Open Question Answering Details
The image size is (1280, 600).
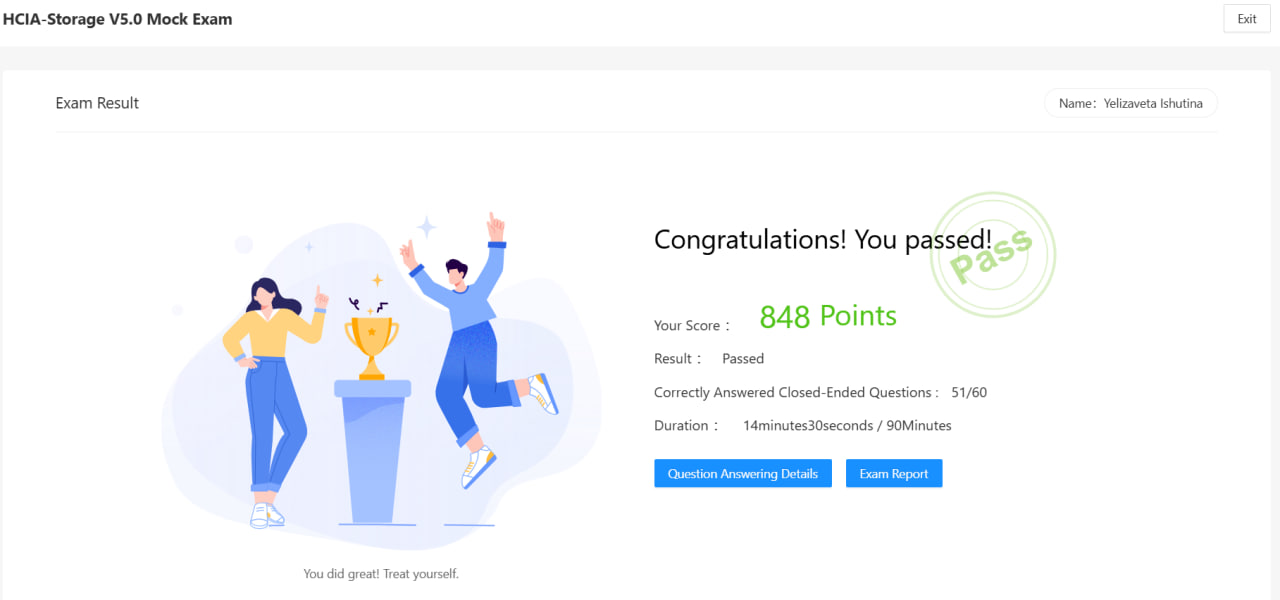(742, 474)
